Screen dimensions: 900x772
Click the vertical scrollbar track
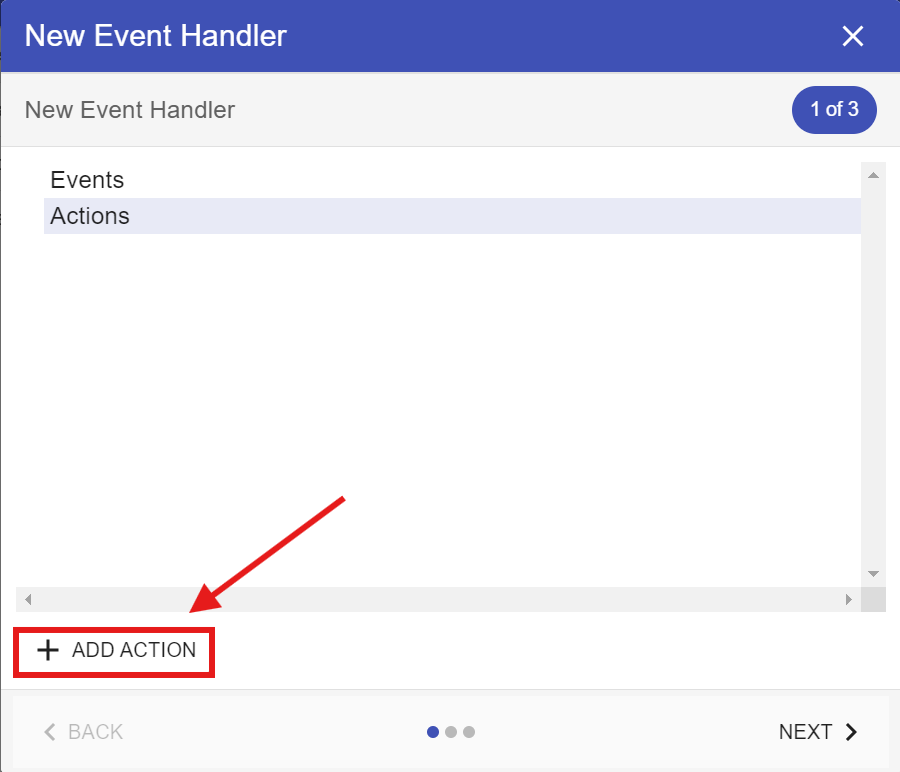pos(873,380)
